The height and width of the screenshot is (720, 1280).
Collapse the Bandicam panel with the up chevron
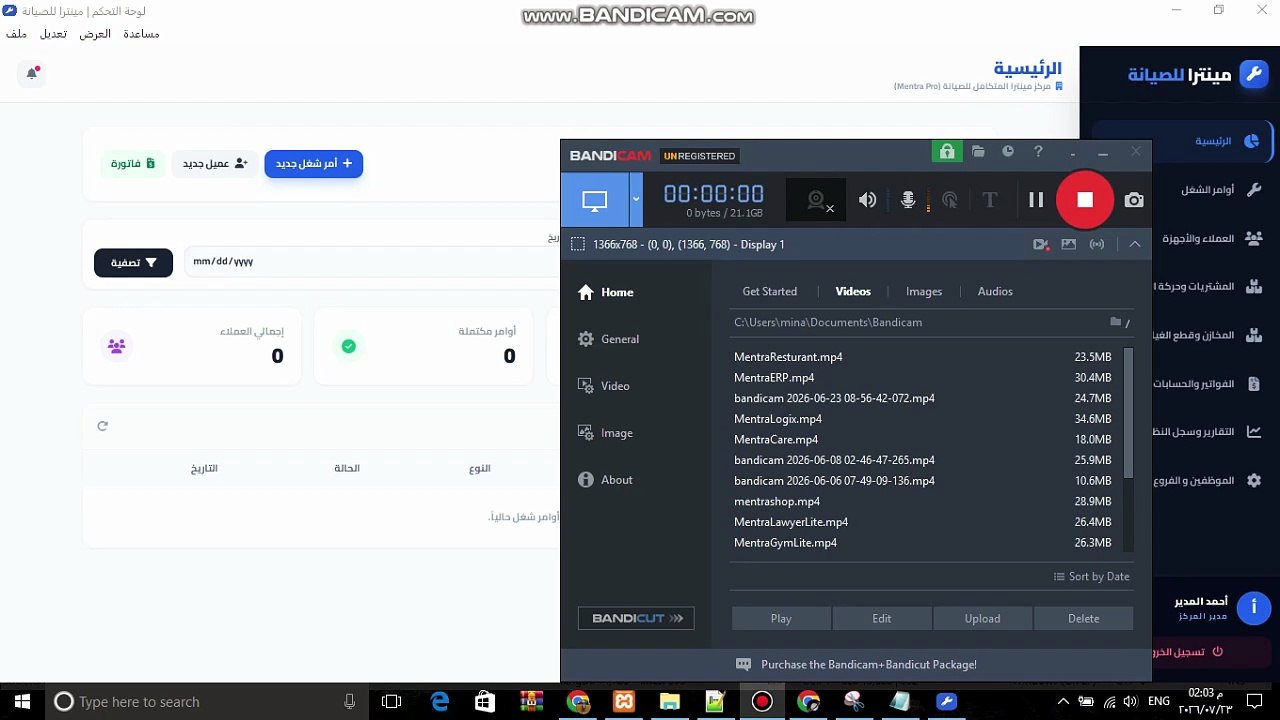pos(1135,244)
